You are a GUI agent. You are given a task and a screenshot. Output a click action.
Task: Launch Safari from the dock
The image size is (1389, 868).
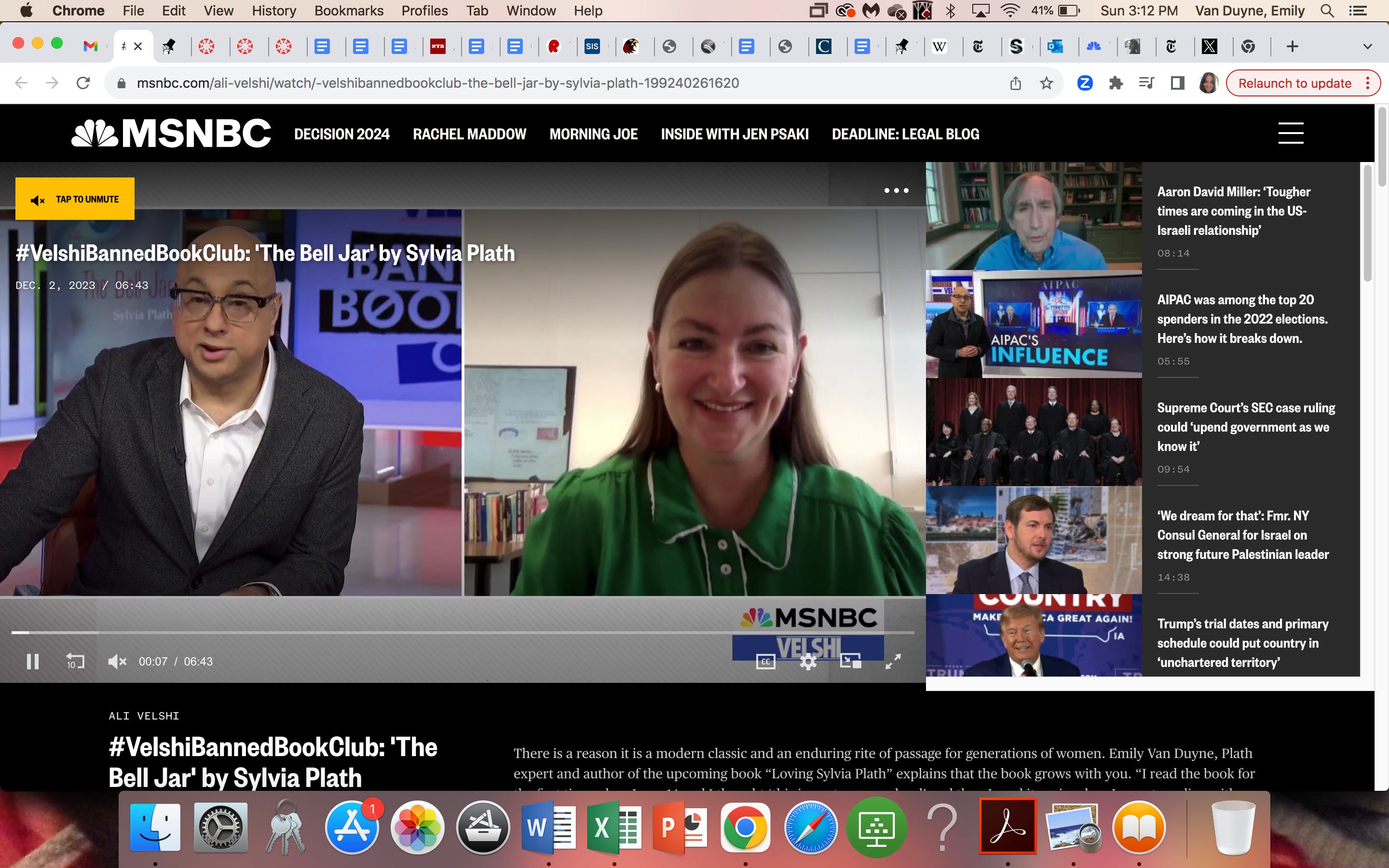click(x=810, y=827)
